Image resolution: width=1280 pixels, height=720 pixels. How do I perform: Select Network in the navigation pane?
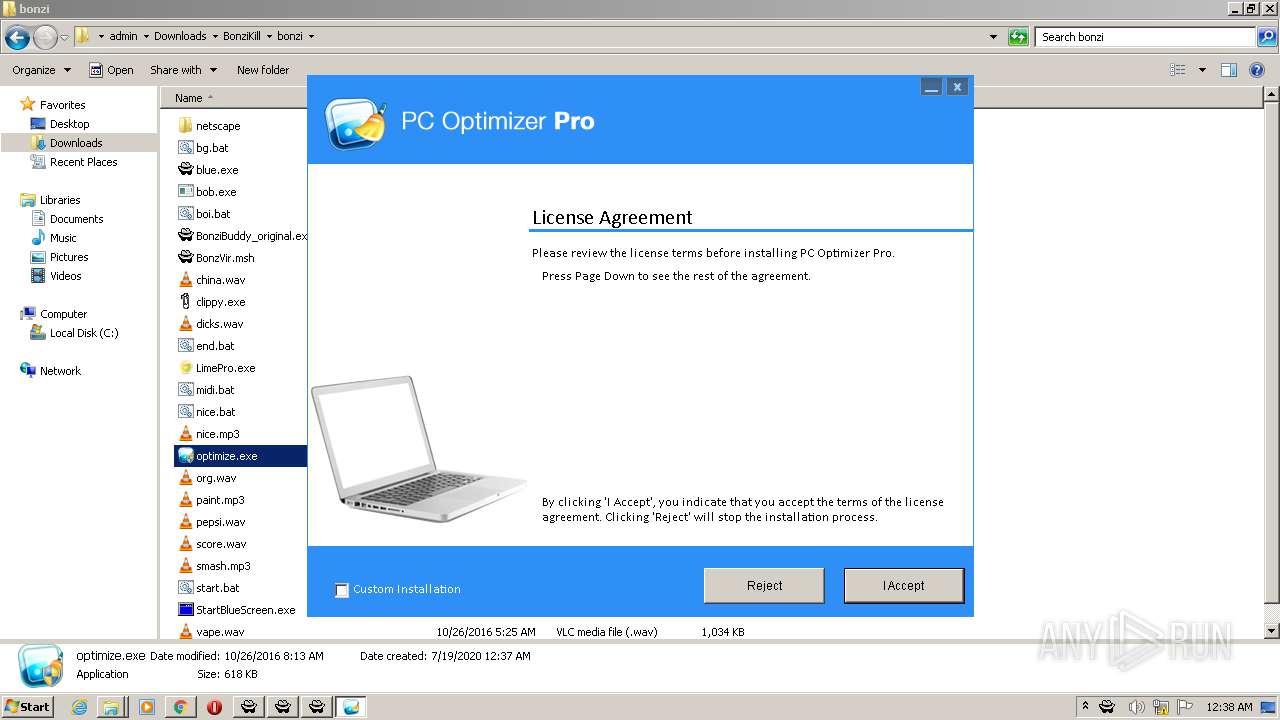[60, 371]
